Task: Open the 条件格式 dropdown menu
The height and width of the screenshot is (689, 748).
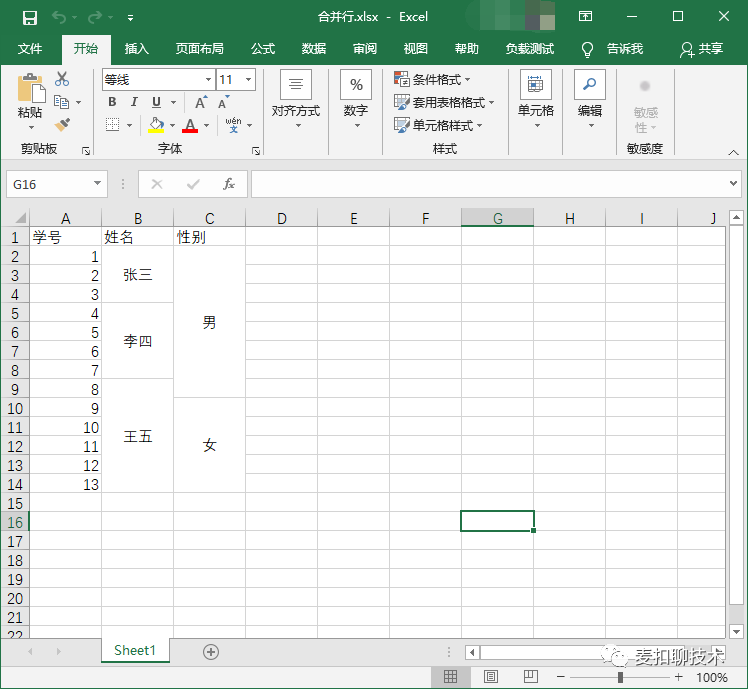Action: pyautogui.click(x=433, y=79)
